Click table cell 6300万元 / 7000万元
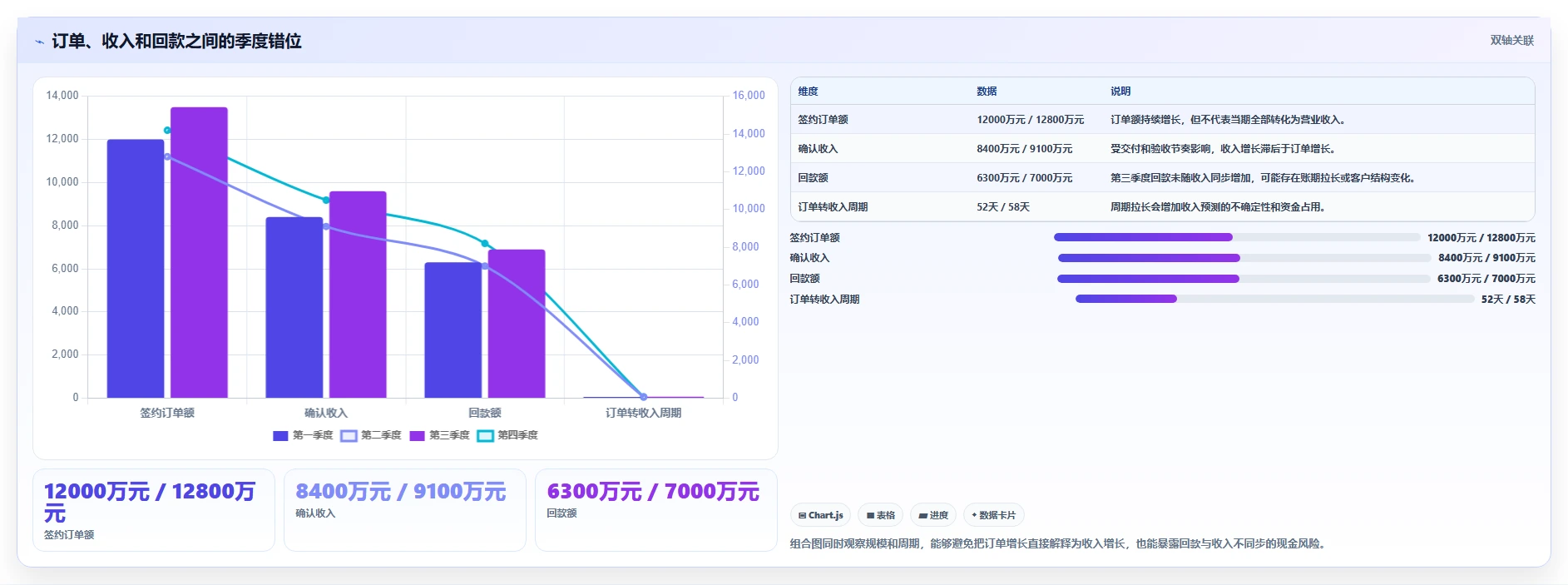 click(1025, 178)
